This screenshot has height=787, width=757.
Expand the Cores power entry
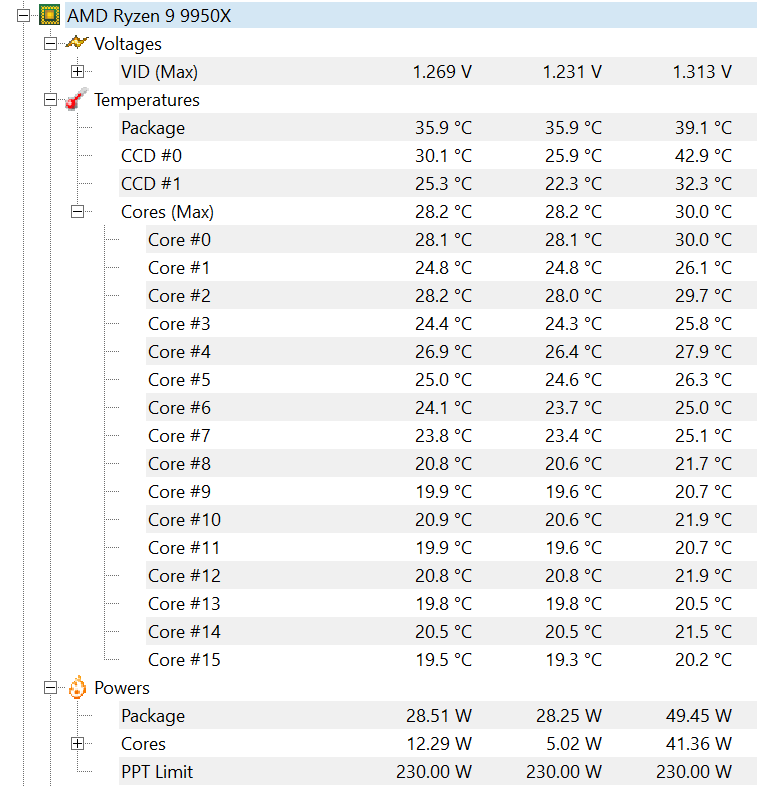click(77, 744)
